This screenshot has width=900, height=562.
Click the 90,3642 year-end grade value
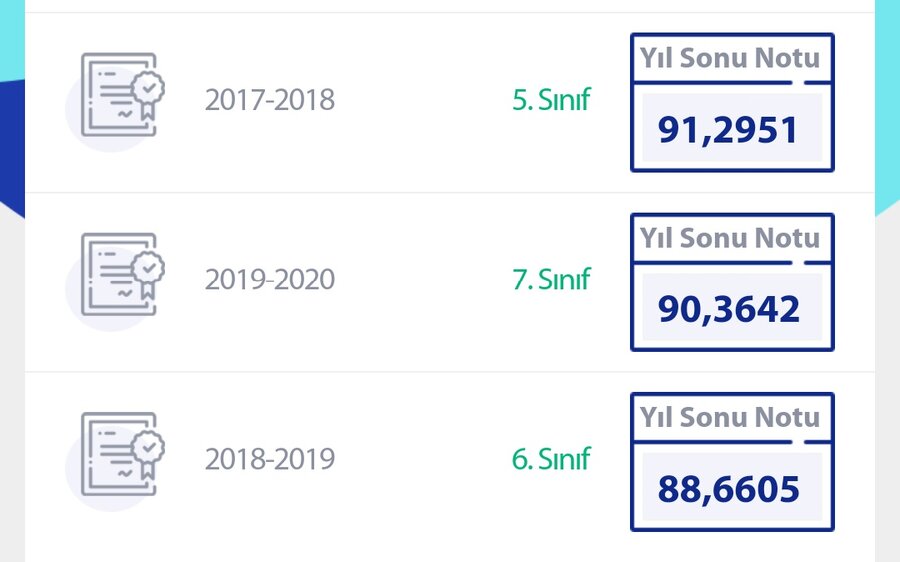[729, 309]
